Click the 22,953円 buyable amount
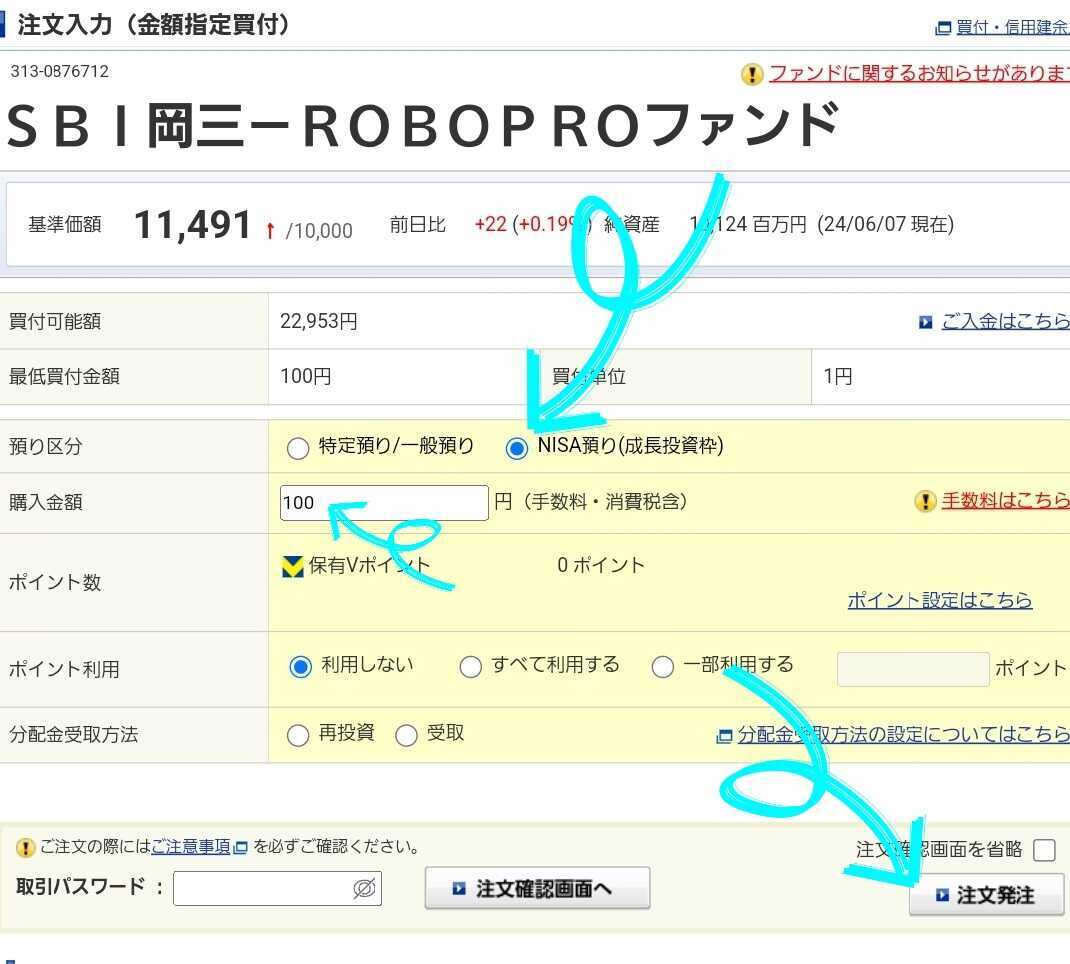This screenshot has width=1070, height=964. click(319, 321)
